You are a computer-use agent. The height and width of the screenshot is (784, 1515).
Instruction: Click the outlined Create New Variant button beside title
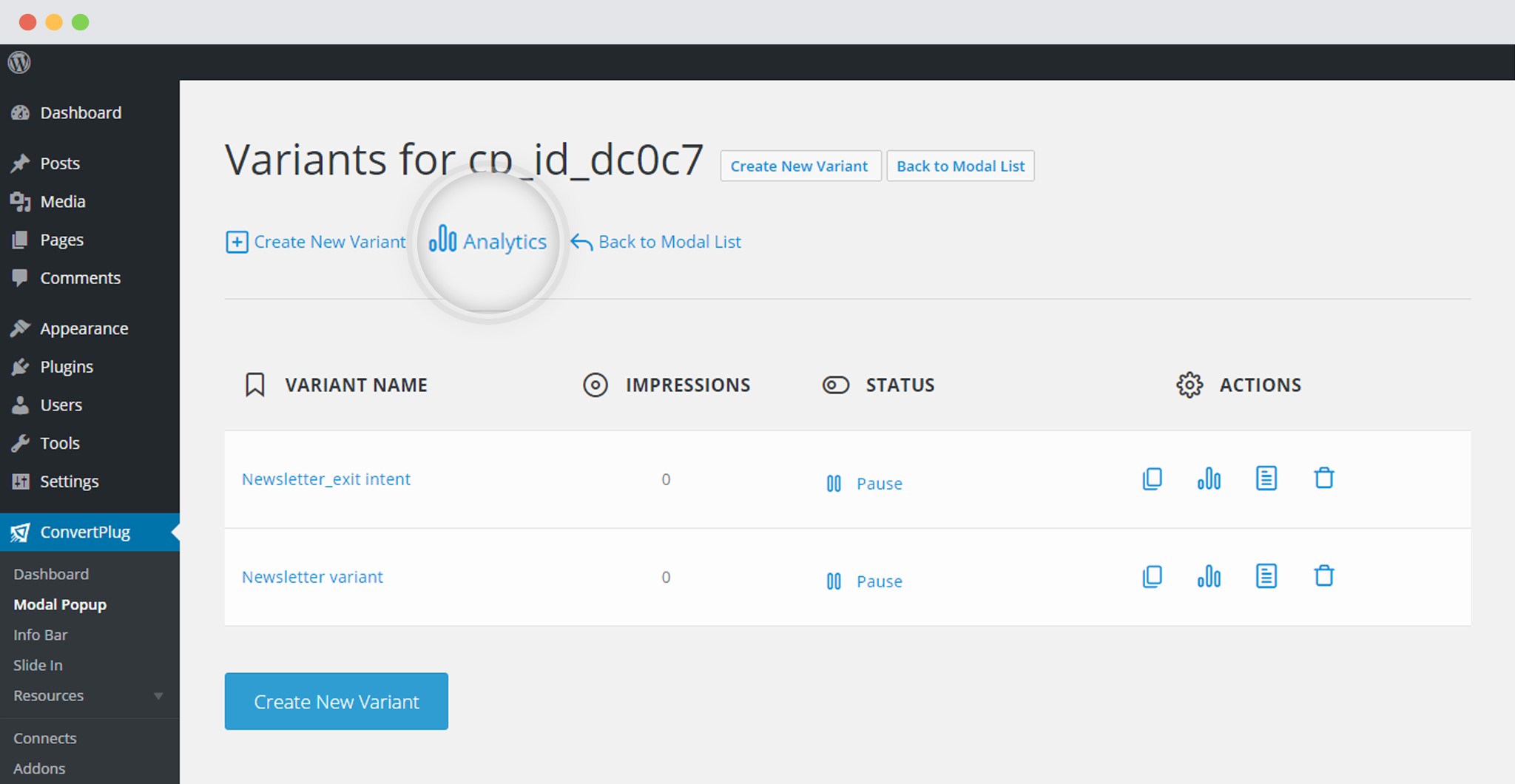coord(800,166)
